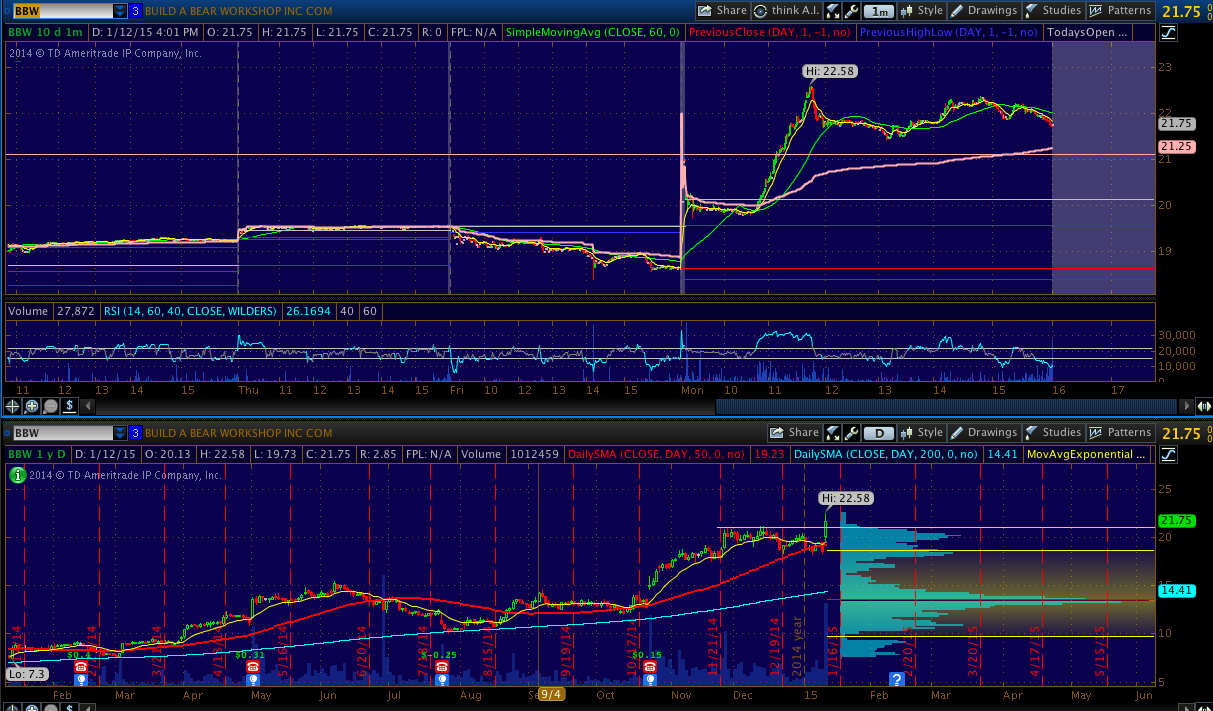1213x711 pixels.
Task: Open the Studies menu in the upper chart
Action: [x=1053, y=11]
